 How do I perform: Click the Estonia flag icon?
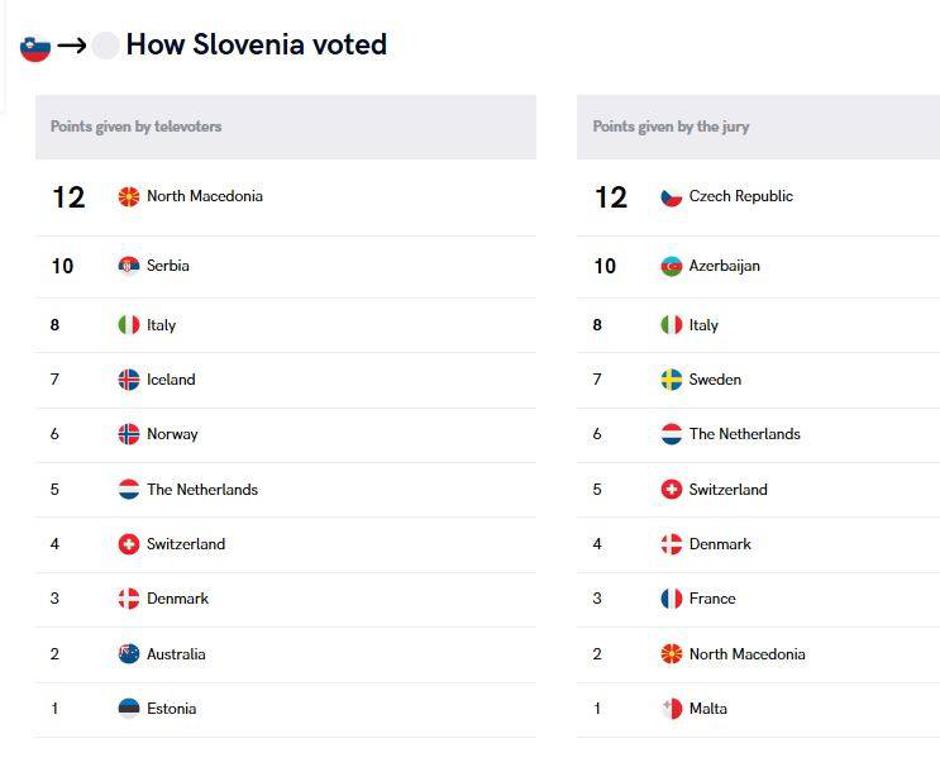coord(129,709)
